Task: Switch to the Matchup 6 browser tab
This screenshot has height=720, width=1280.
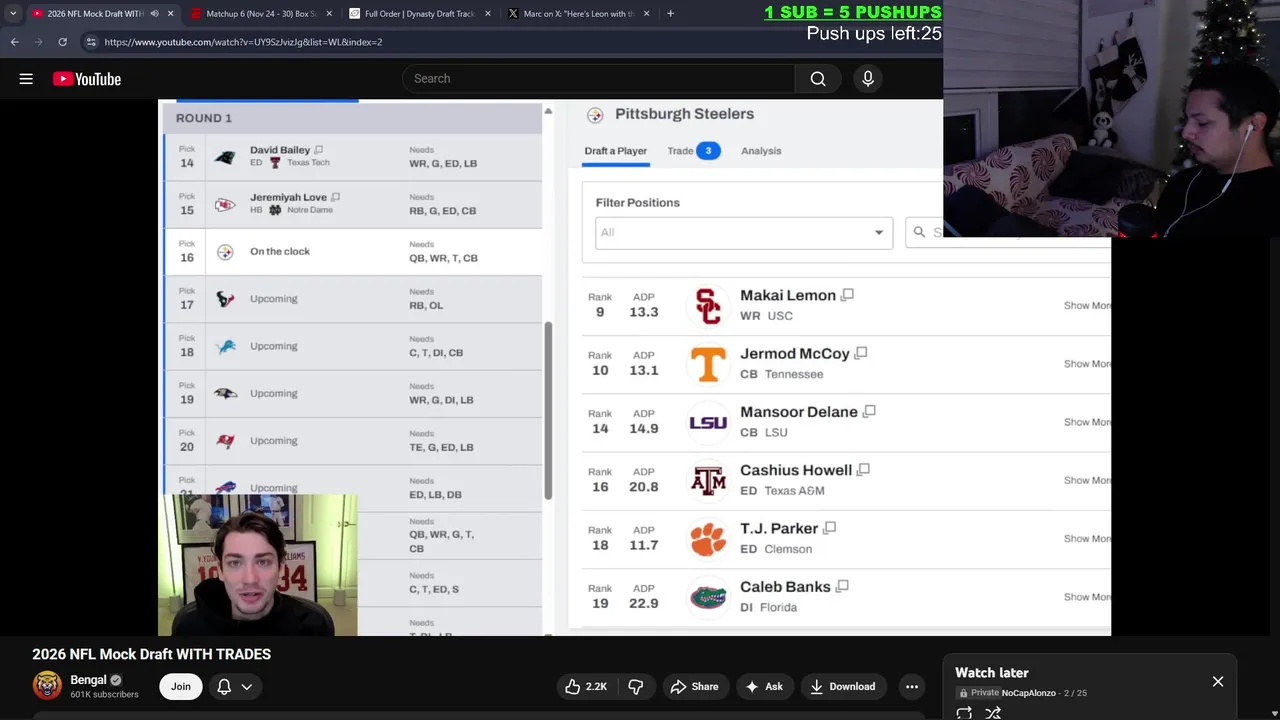Action: (260, 14)
